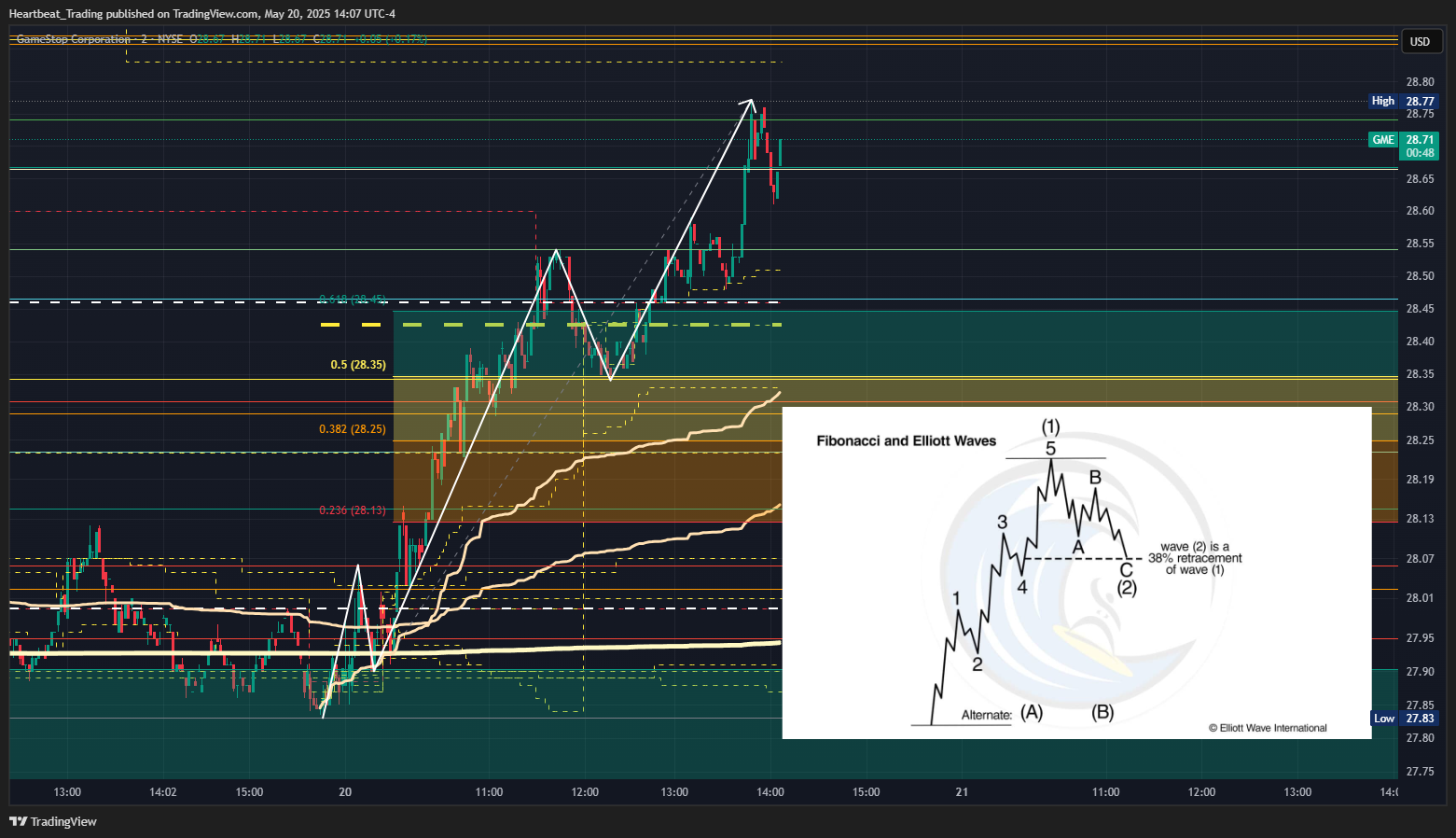Select the 0.618 (28.45) Fibonacci level label
This screenshot has width=1456, height=838.
(353, 300)
